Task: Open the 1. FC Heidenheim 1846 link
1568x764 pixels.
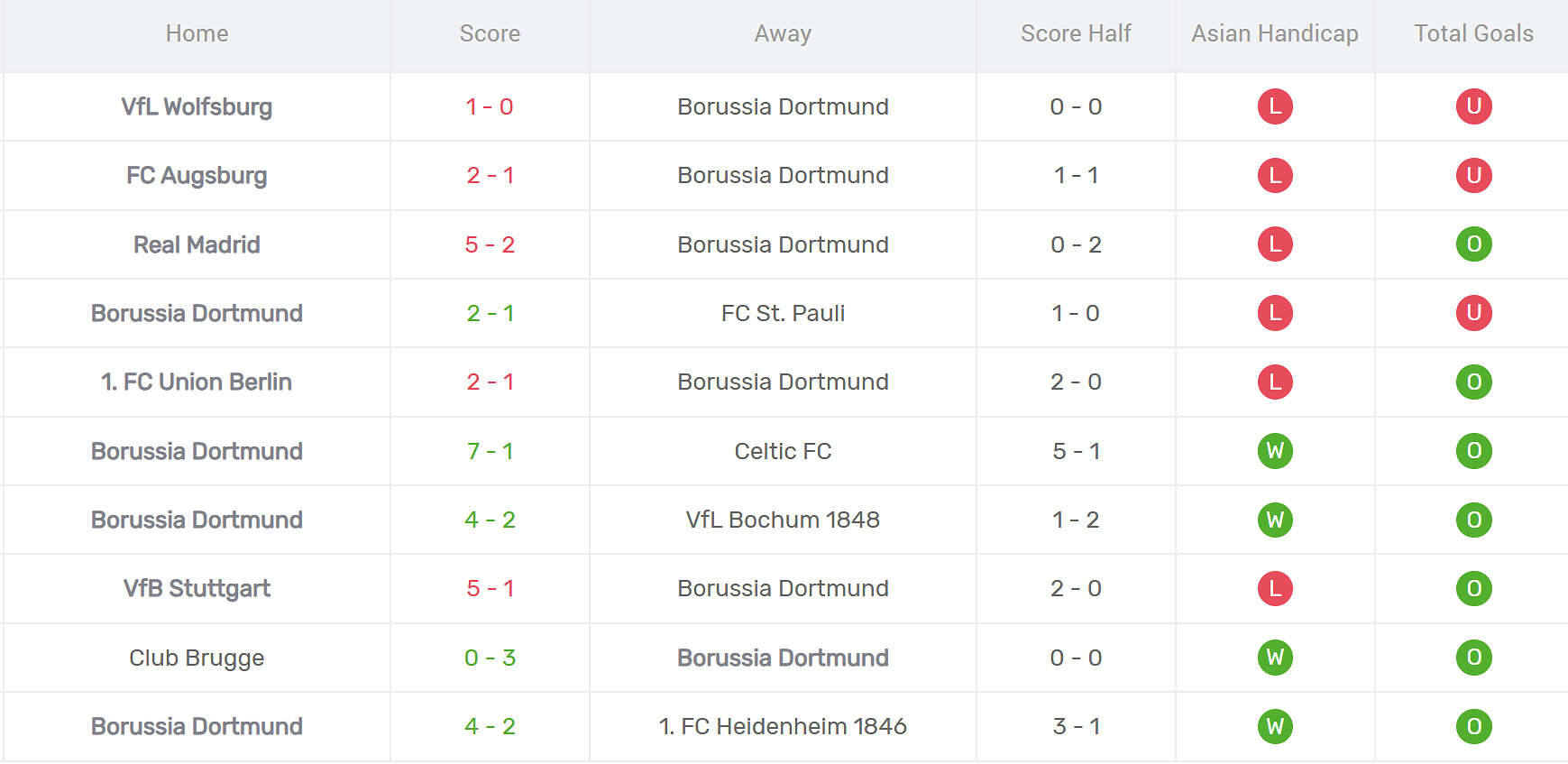Action: (783, 726)
